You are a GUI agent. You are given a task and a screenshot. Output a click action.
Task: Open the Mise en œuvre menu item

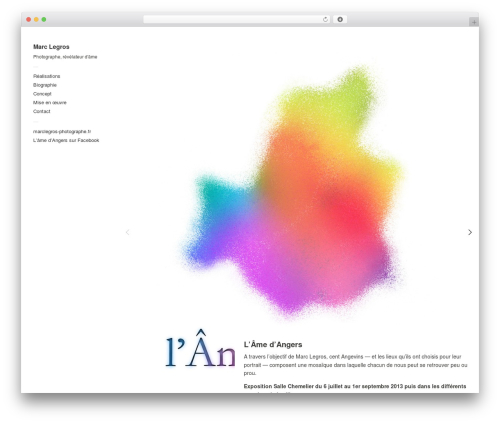(50, 102)
